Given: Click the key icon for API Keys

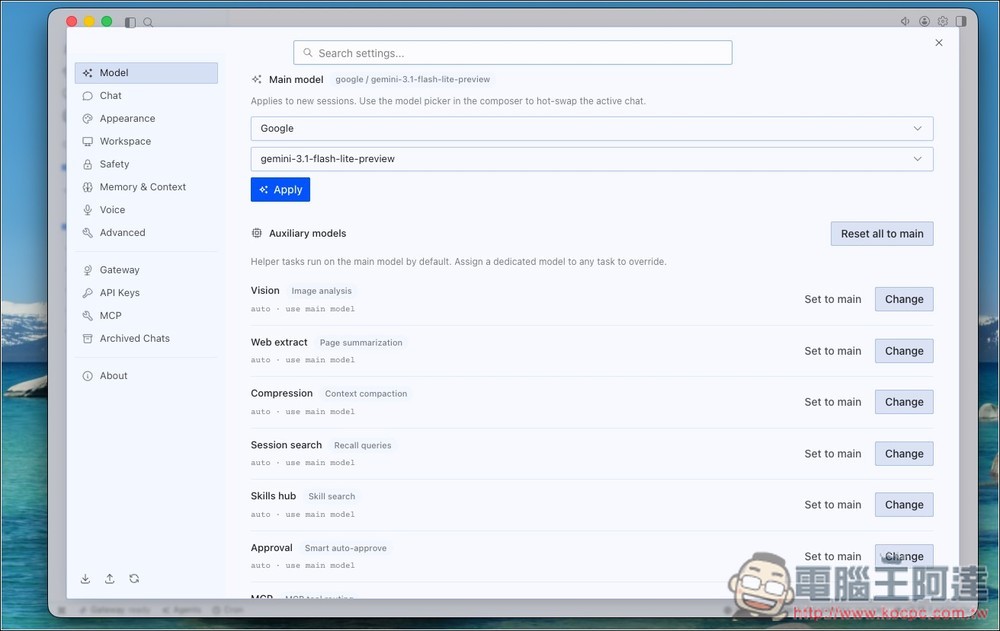Looking at the screenshot, I should click(x=87, y=293).
